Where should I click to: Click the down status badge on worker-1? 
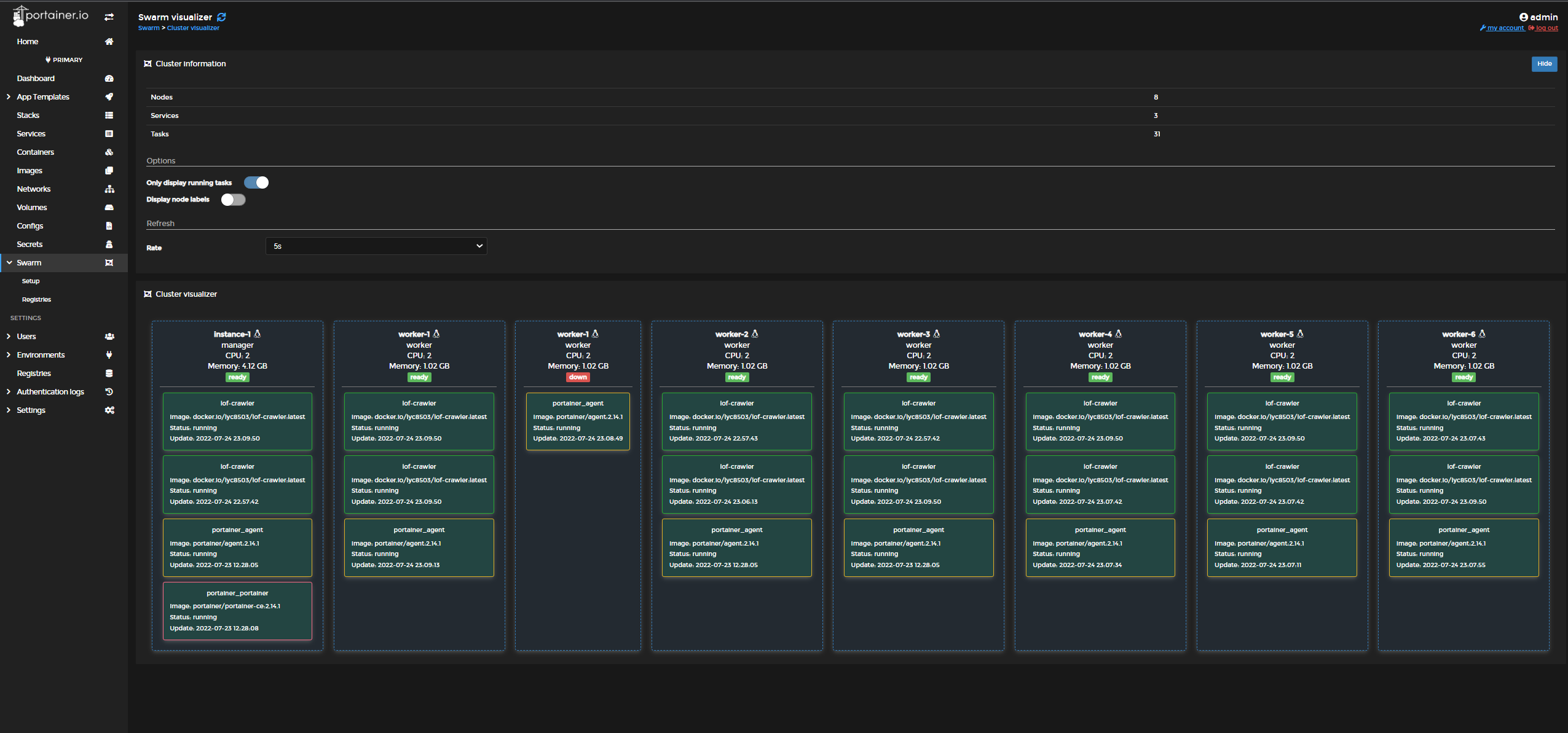[x=578, y=377]
